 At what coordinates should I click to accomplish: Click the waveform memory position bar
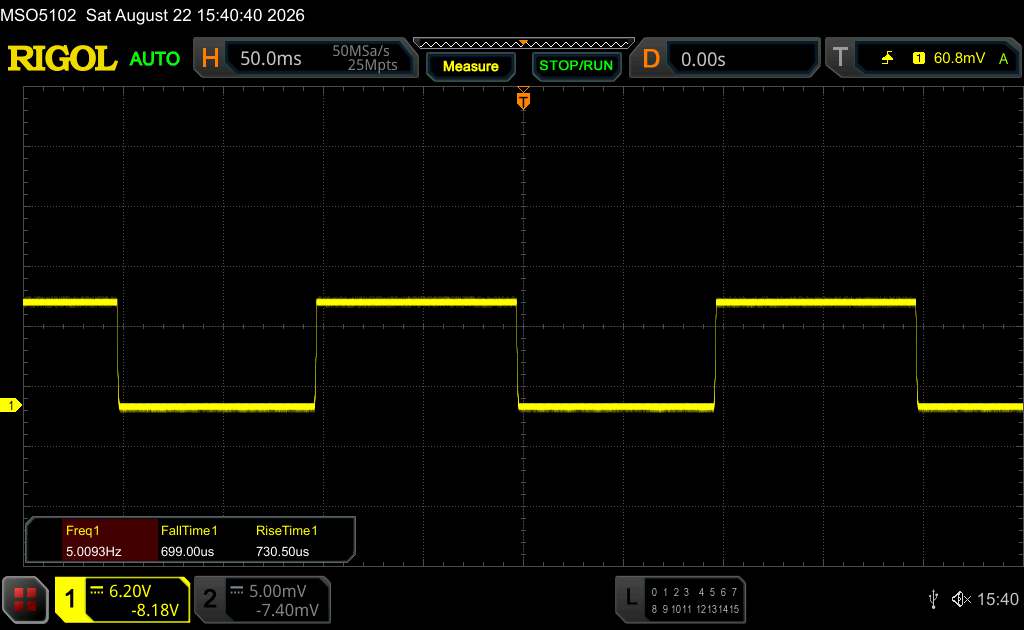524,44
